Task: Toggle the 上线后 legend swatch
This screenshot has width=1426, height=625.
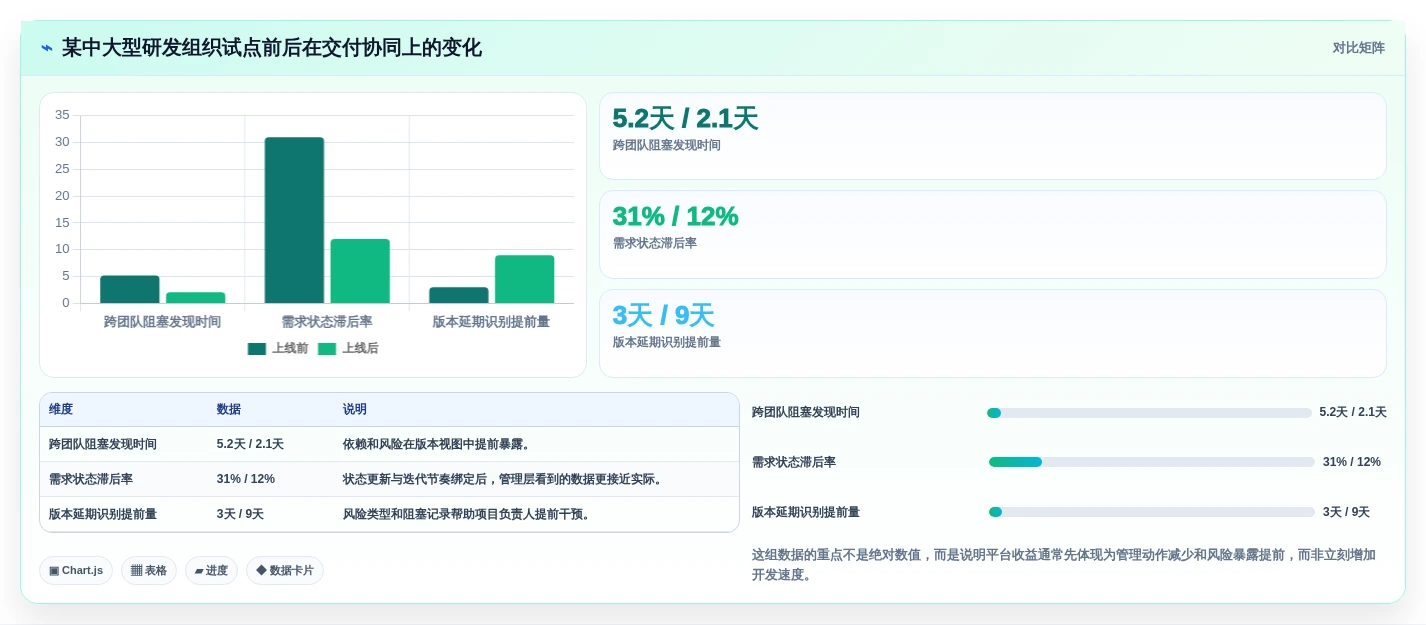Action: click(x=327, y=349)
